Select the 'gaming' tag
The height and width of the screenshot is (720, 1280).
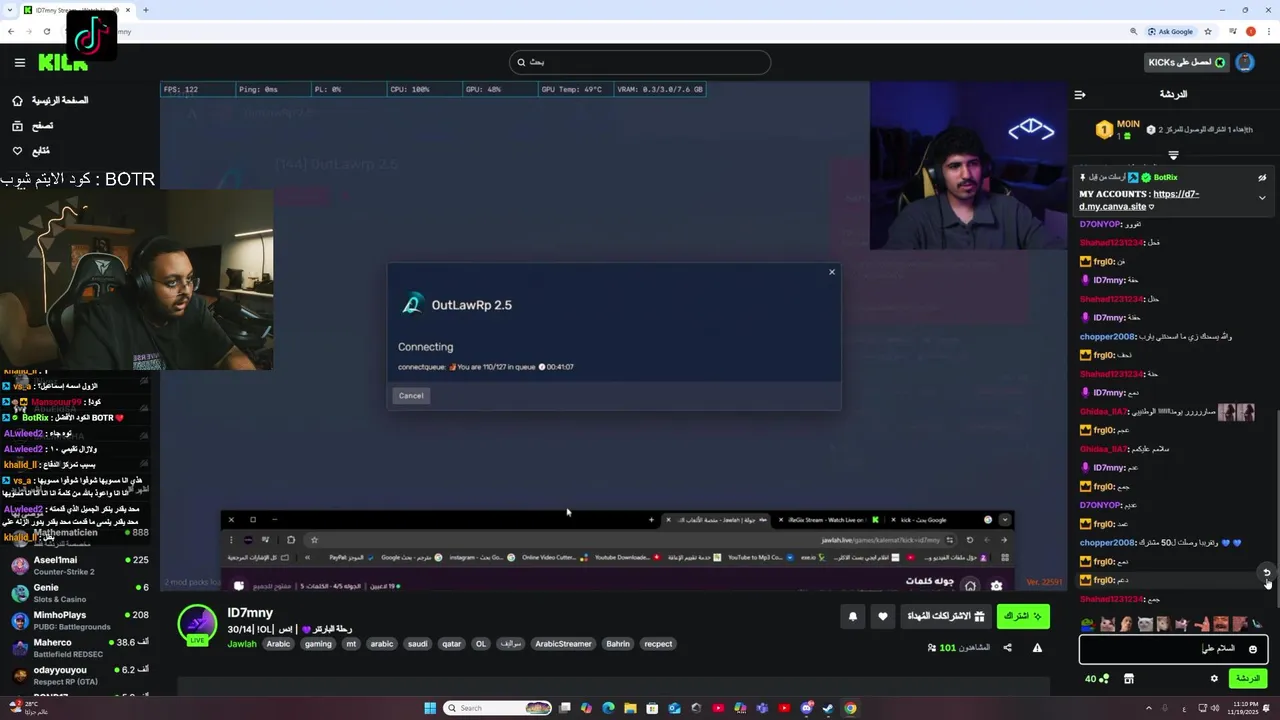pyautogui.click(x=318, y=644)
